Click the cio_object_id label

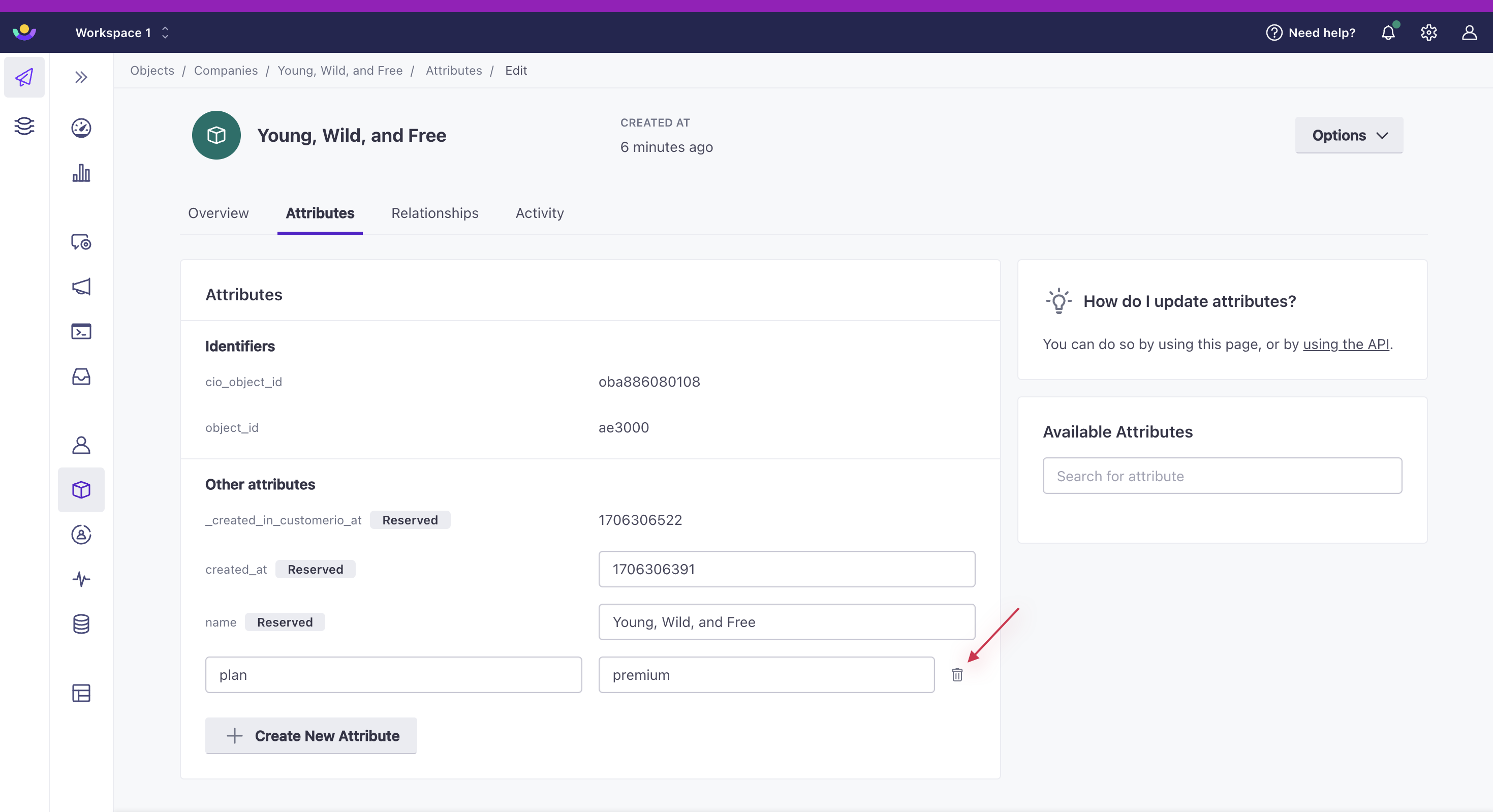(x=243, y=382)
